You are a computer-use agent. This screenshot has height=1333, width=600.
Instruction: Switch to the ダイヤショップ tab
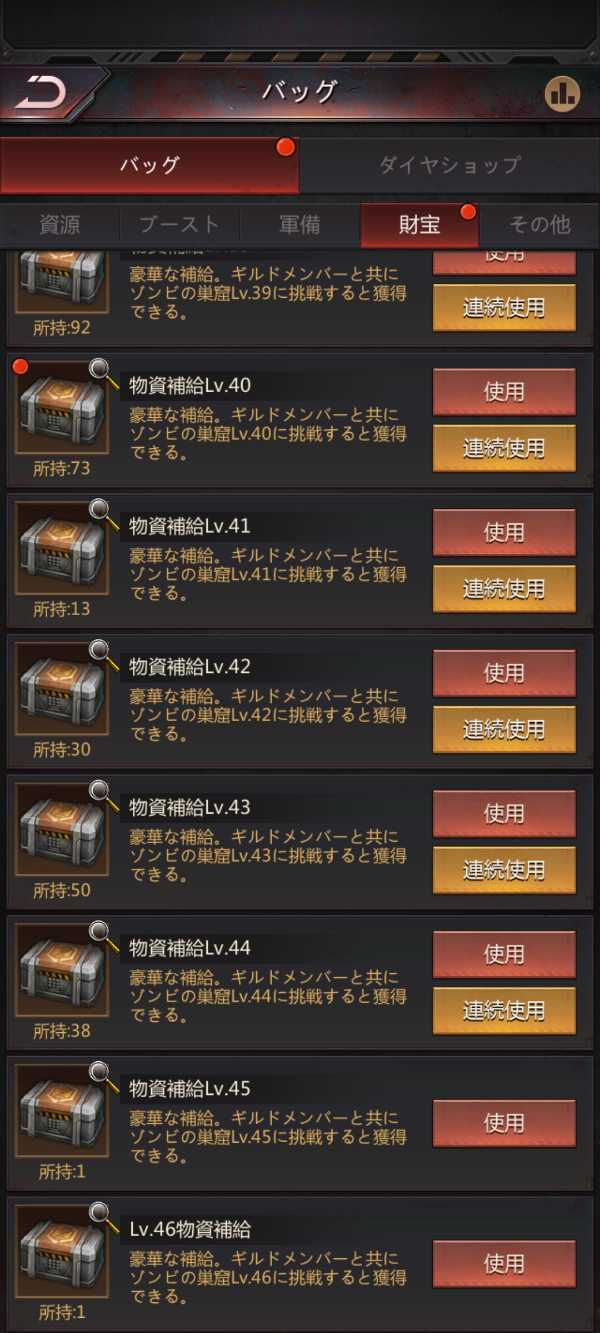pos(450,165)
